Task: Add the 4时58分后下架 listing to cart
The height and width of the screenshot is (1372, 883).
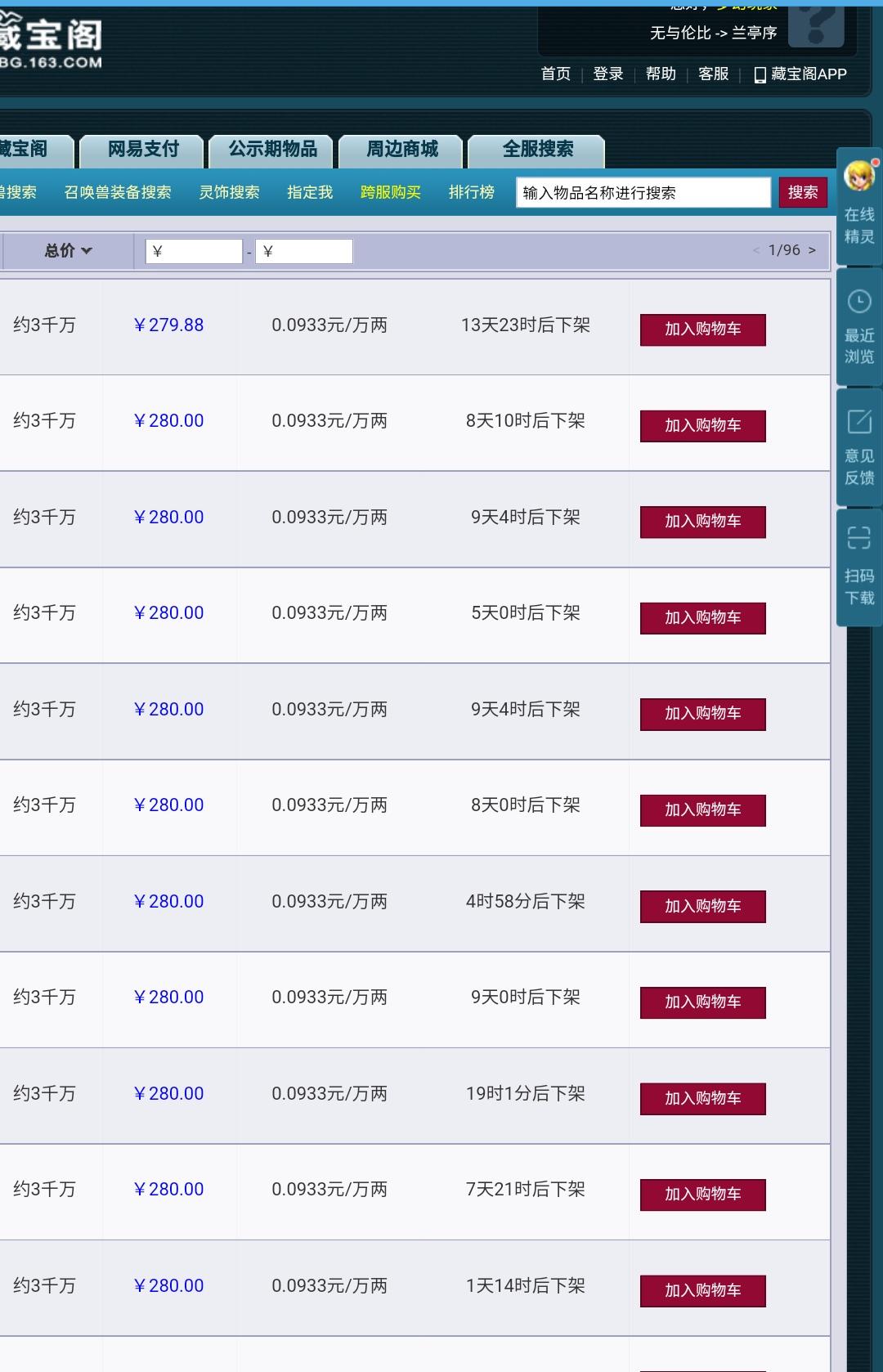Action: pyautogui.click(x=702, y=906)
